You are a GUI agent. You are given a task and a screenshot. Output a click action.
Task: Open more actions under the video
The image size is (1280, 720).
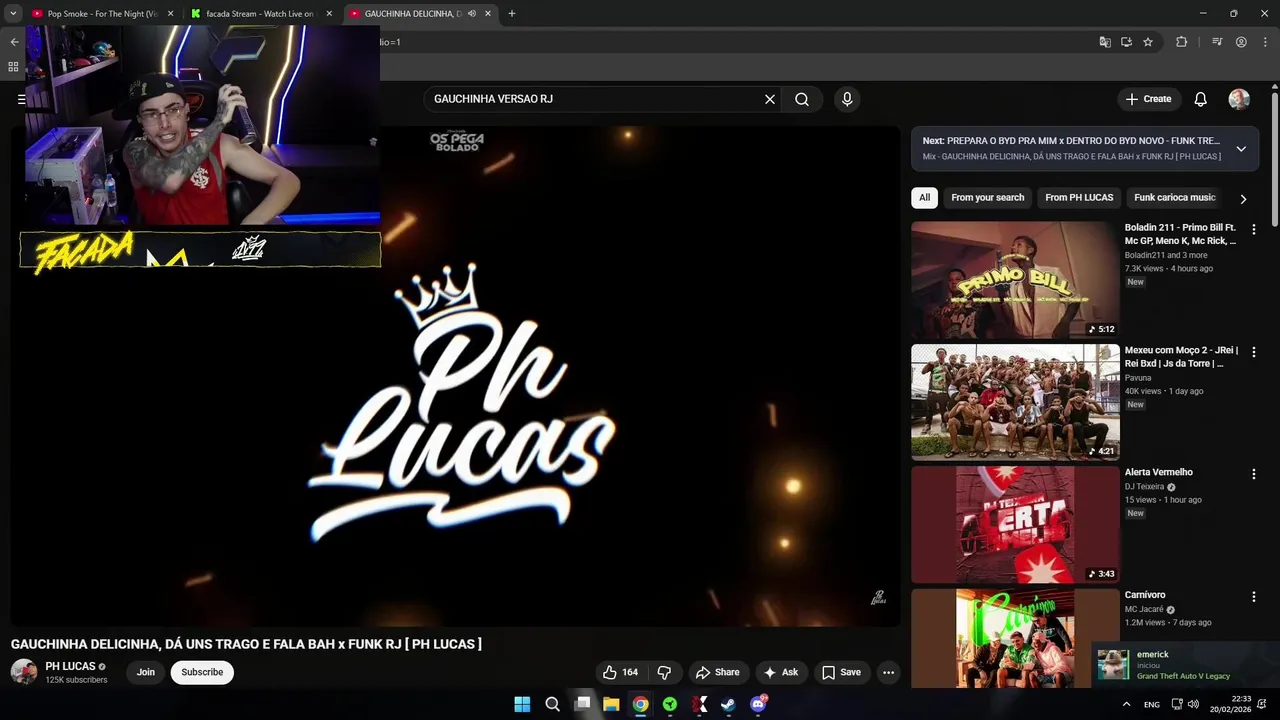(888, 672)
